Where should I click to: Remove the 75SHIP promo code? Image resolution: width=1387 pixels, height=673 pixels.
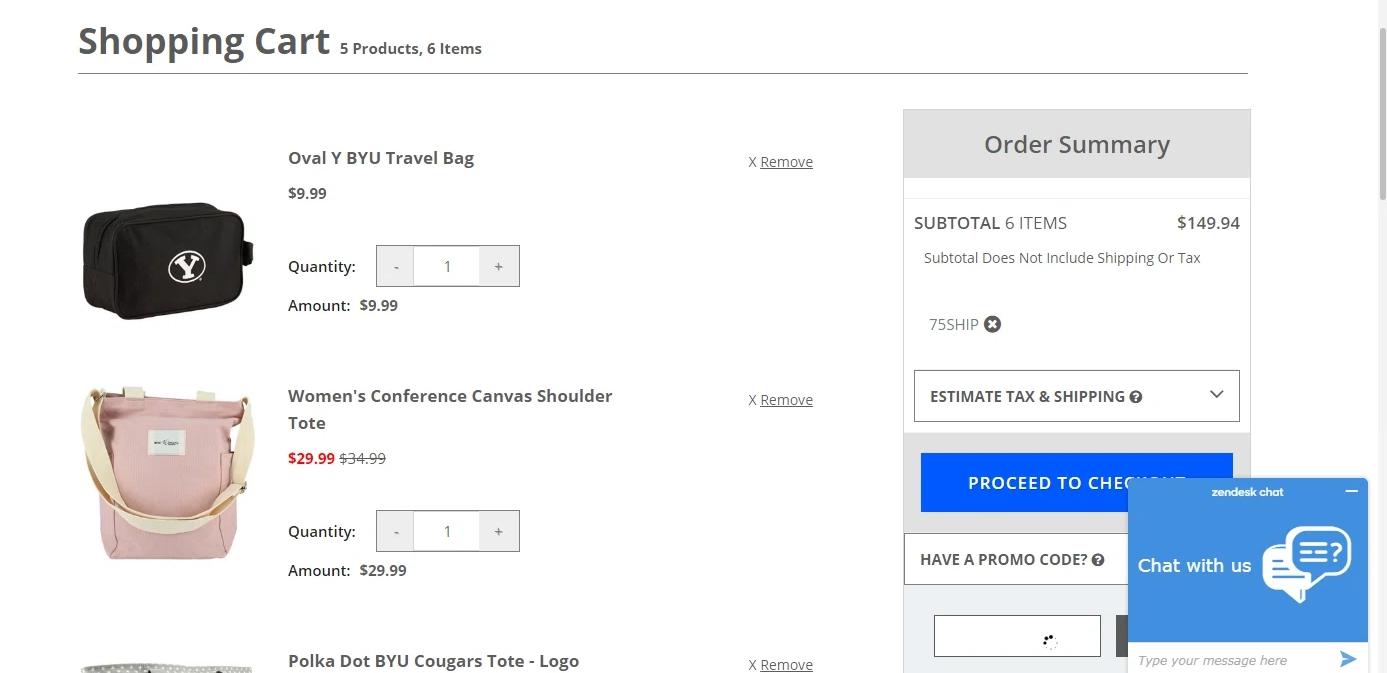pos(992,324)
